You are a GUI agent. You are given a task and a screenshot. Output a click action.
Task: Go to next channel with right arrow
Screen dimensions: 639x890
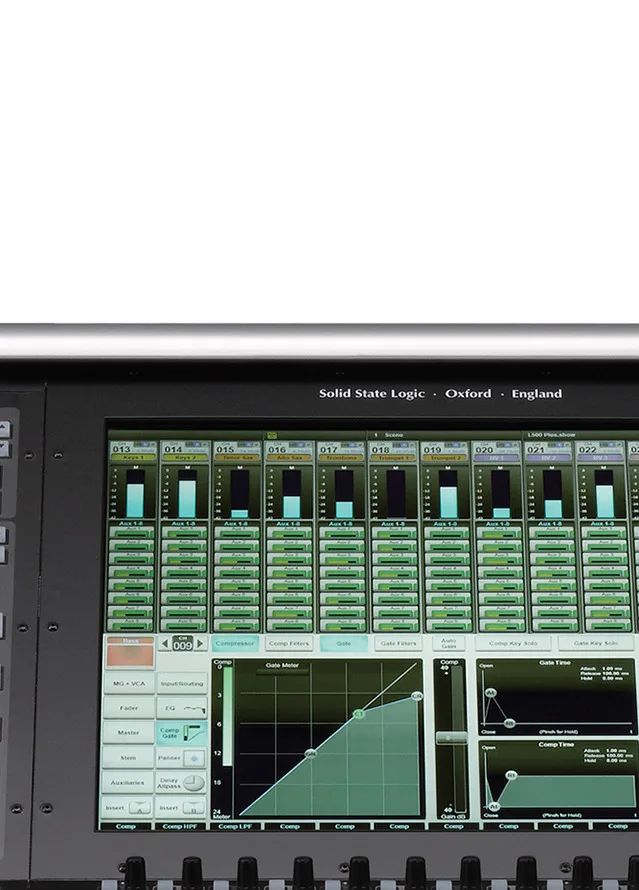tap(200, 644)
